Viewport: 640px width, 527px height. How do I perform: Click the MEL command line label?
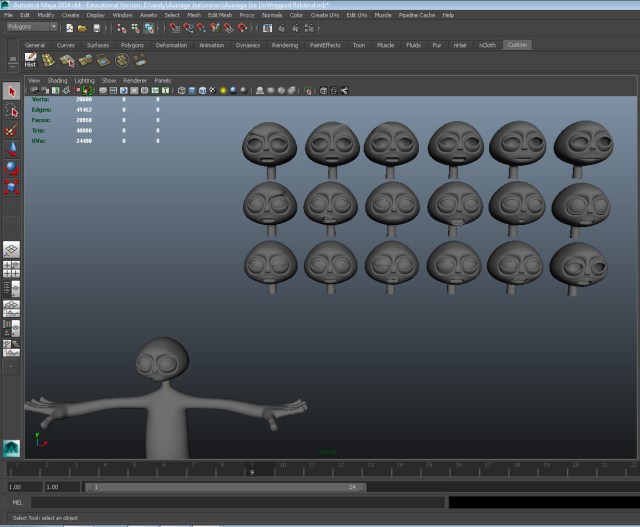click(x=16, y=502)
